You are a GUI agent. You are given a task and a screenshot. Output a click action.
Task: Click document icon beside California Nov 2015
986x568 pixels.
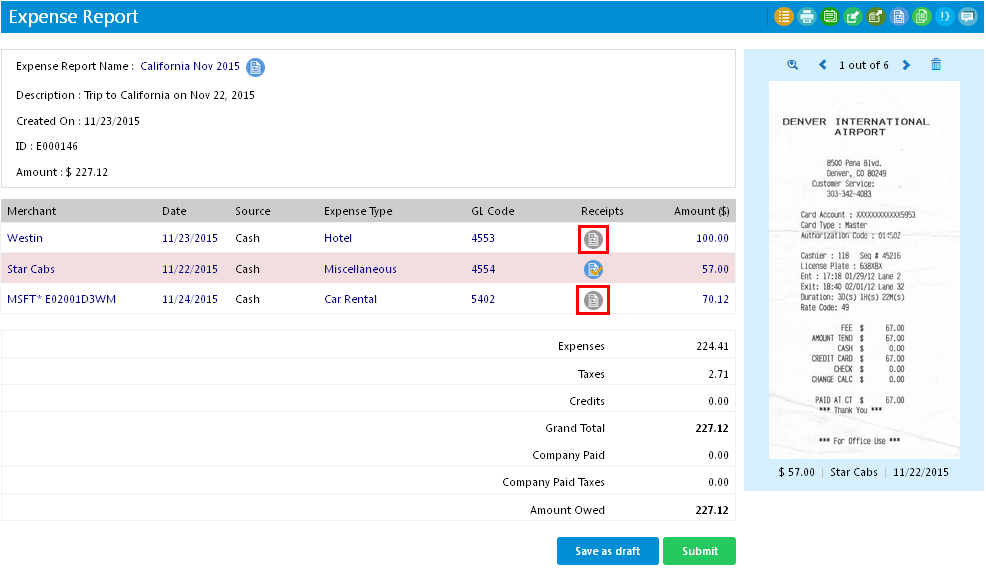(256, 67)
